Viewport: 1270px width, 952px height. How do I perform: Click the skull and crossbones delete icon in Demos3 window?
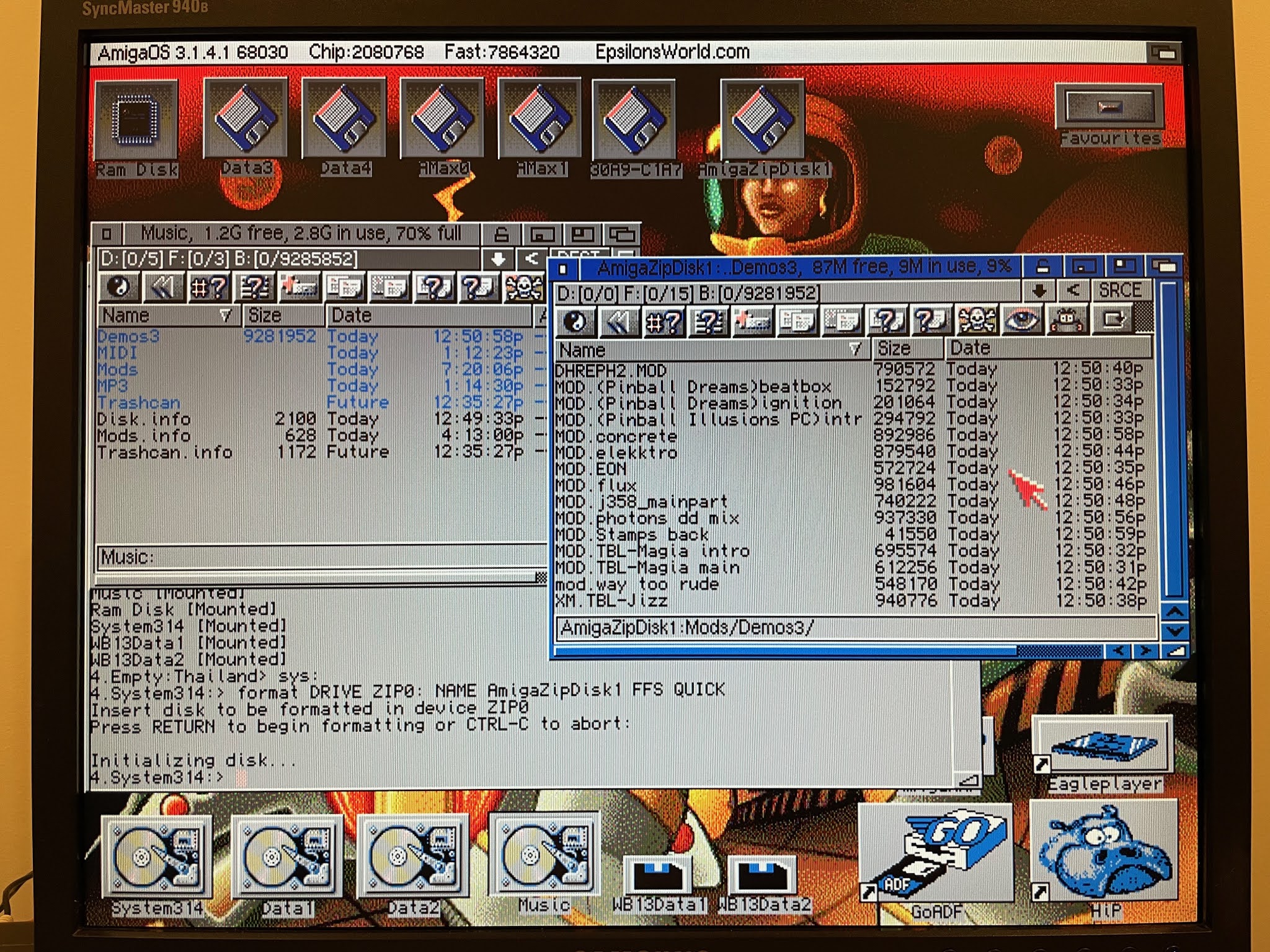977,320
